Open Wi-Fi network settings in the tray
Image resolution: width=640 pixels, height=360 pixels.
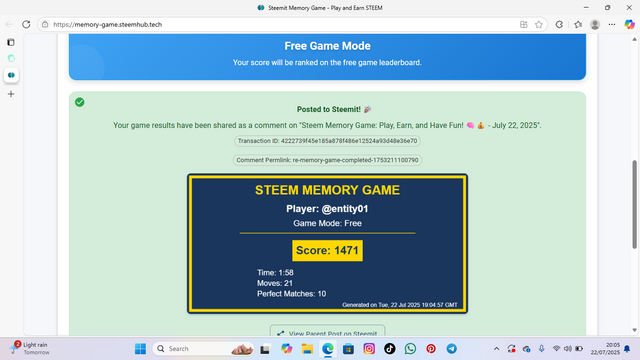point(556,349)
